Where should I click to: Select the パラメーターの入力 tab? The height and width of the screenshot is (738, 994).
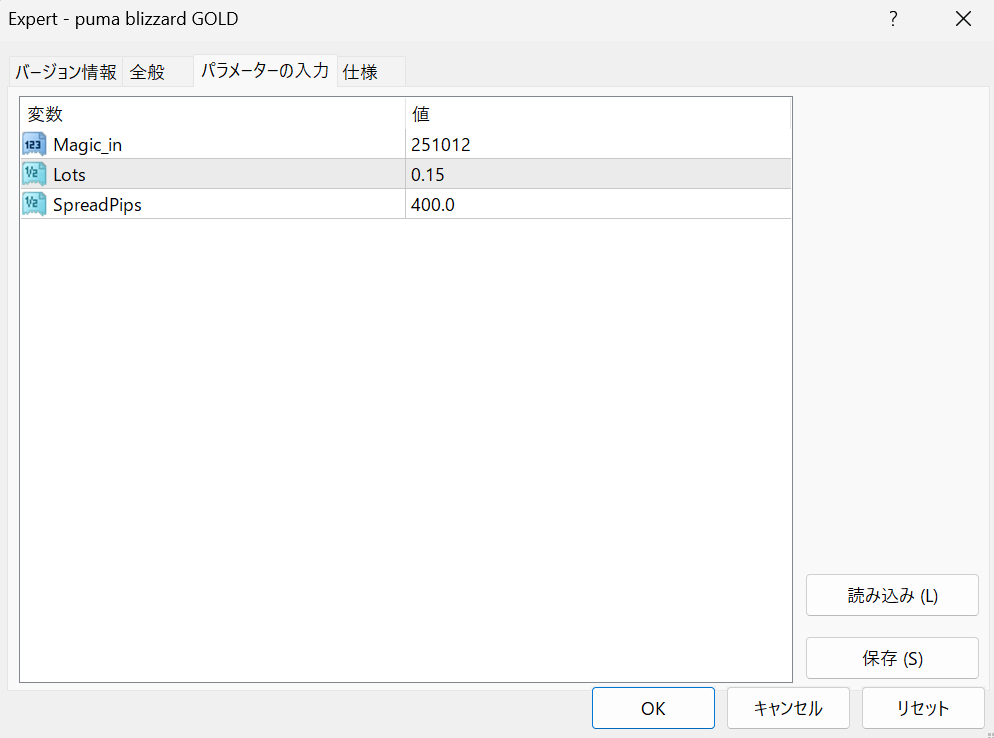tap(265, 71)
